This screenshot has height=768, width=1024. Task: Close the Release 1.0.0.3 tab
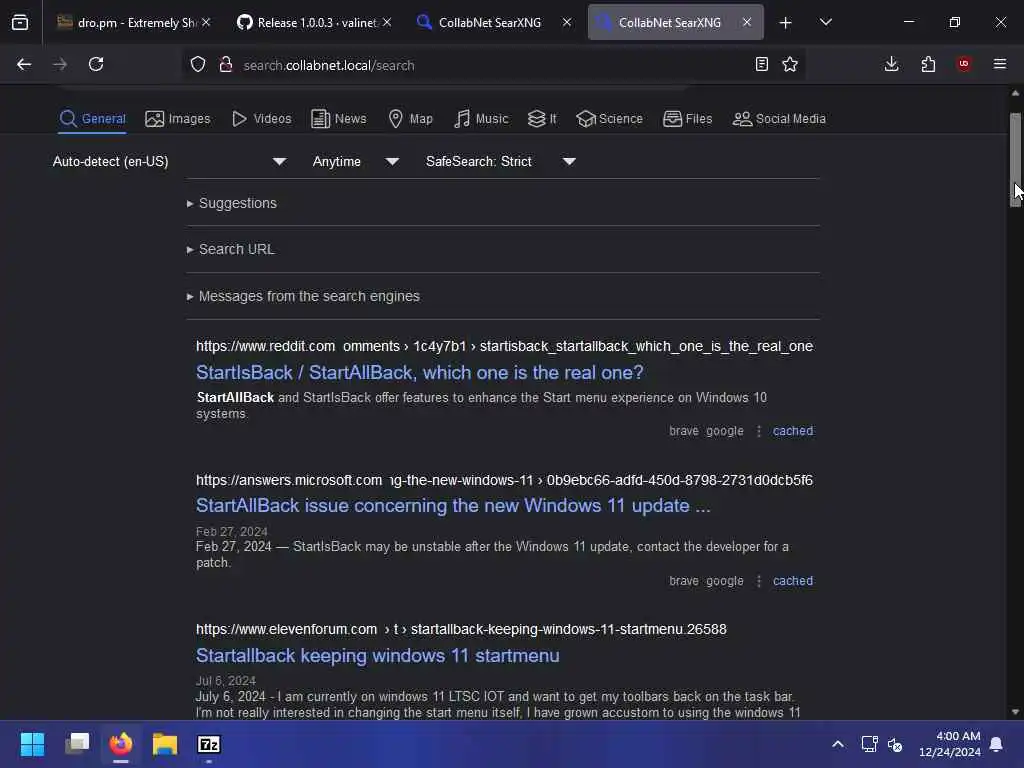(387, 22)
